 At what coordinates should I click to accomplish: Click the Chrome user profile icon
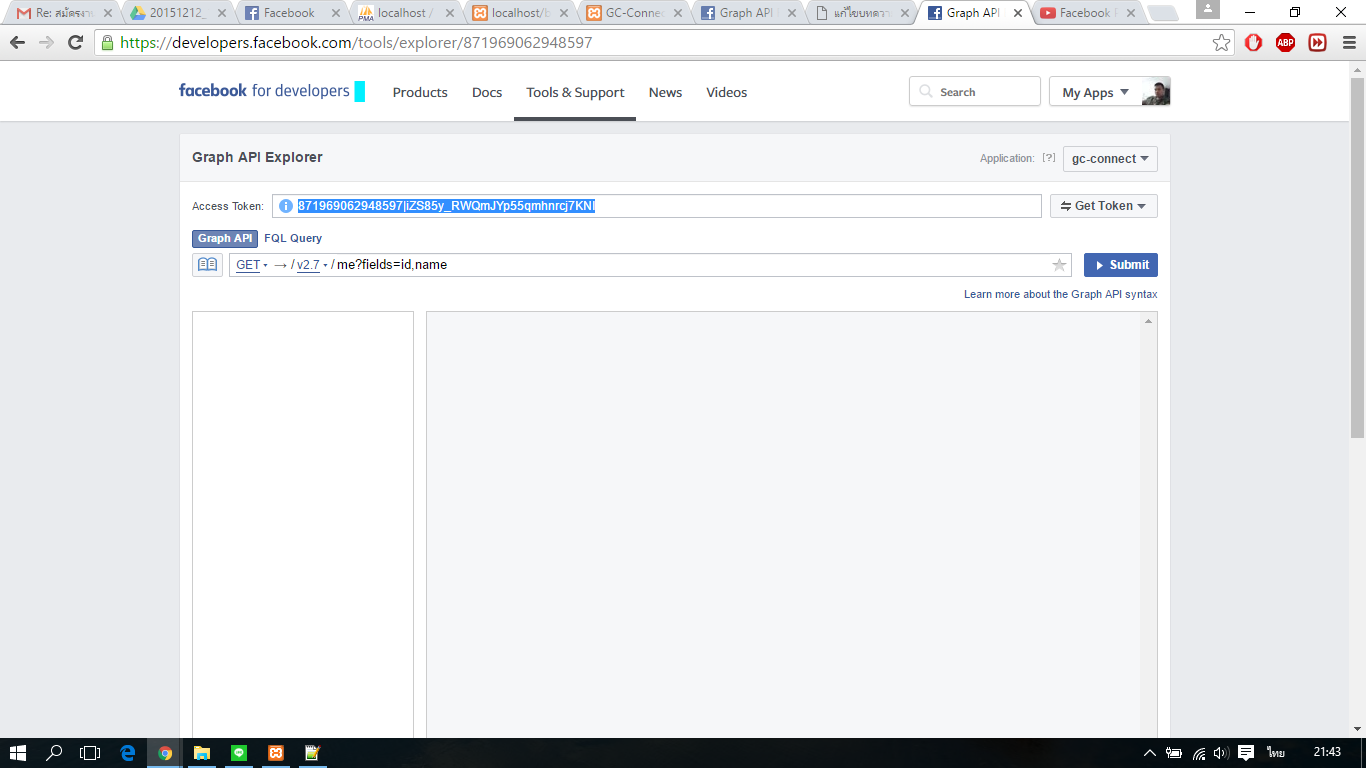coord(1208,9)
